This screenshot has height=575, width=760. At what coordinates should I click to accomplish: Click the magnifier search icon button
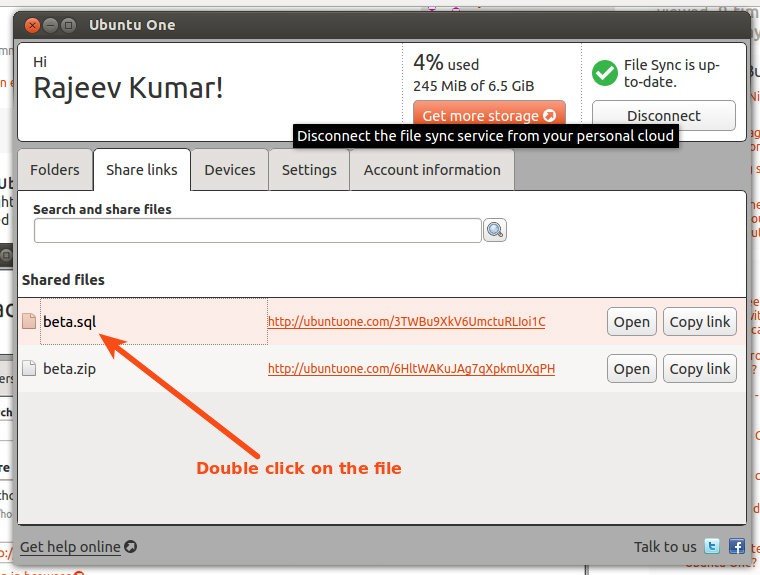click(495, 231)
